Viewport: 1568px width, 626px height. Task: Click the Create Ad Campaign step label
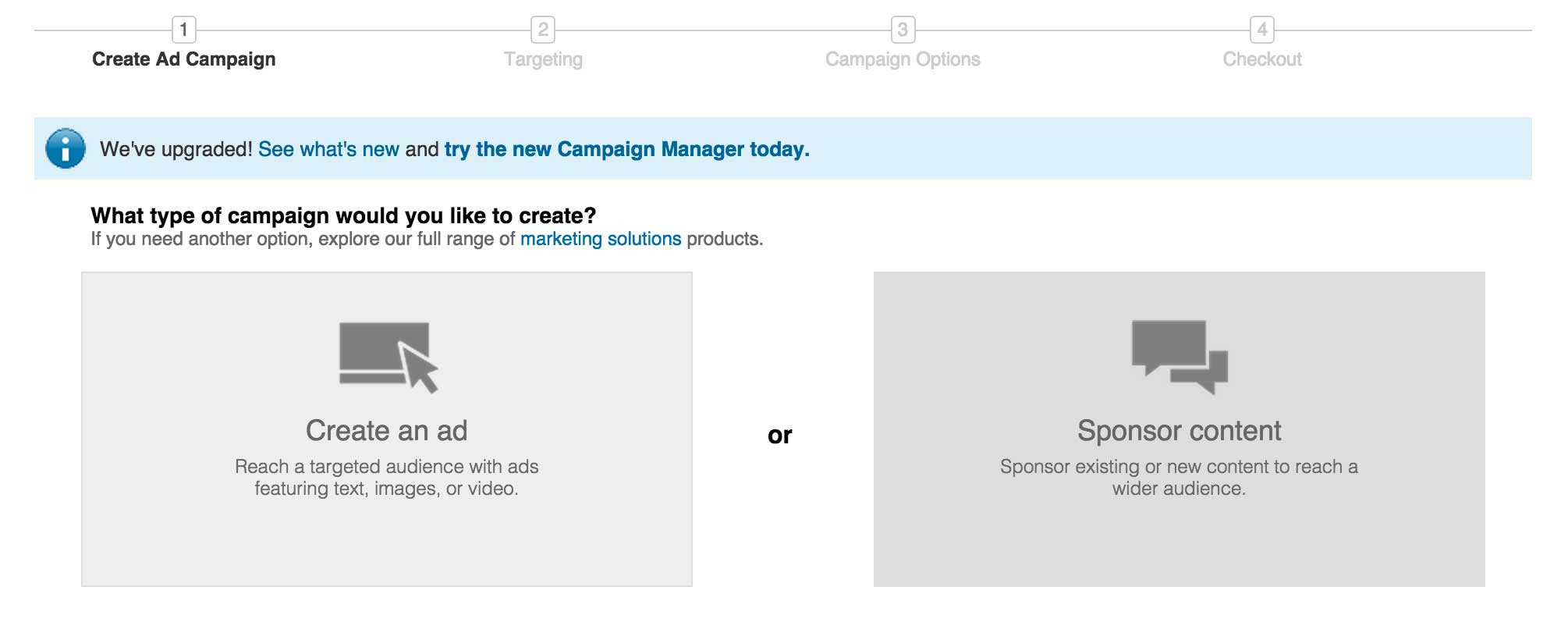click(184, 59)
